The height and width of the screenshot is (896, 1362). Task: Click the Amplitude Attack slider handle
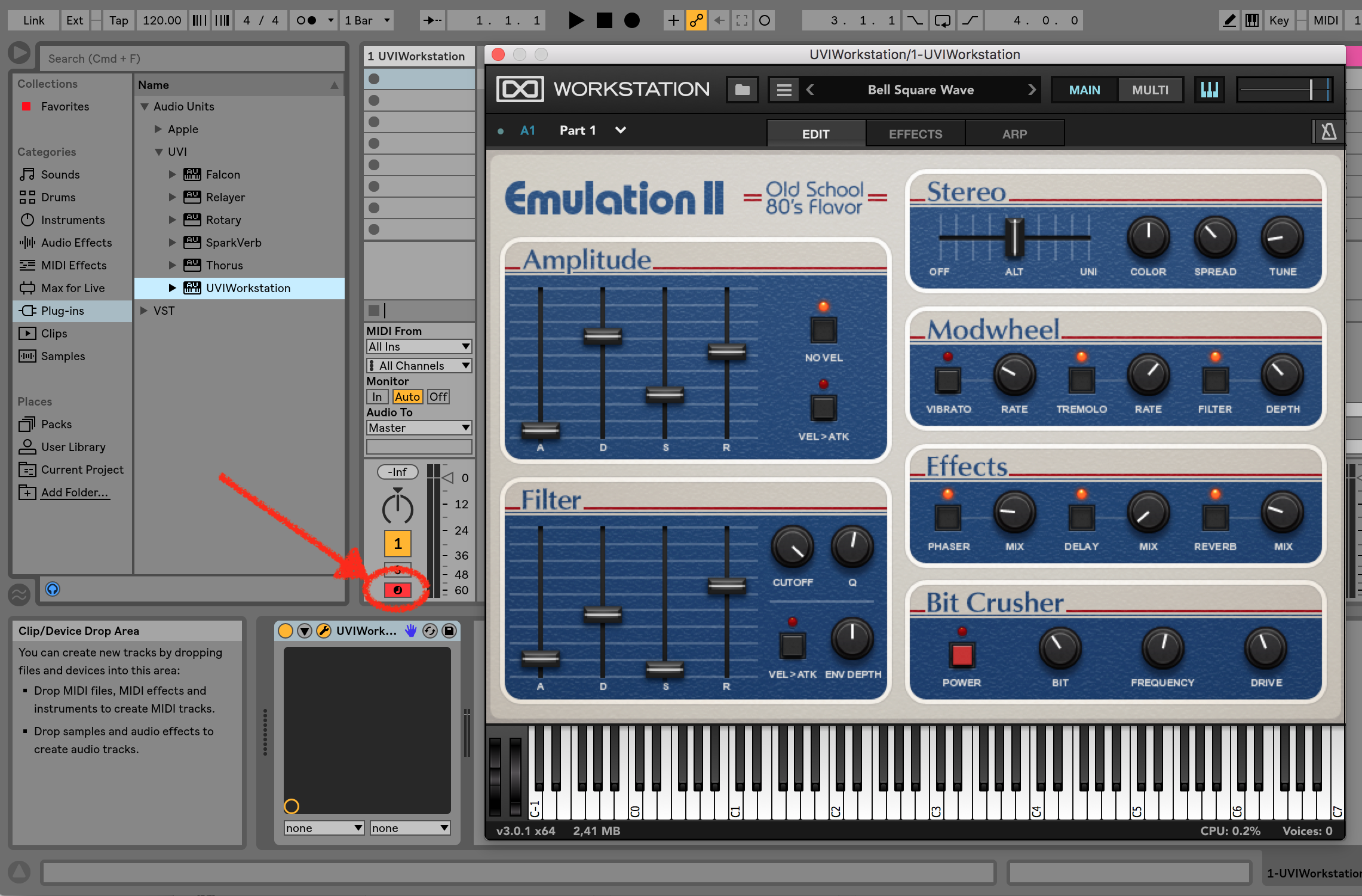pyautogui.click(x=541, y=430)
